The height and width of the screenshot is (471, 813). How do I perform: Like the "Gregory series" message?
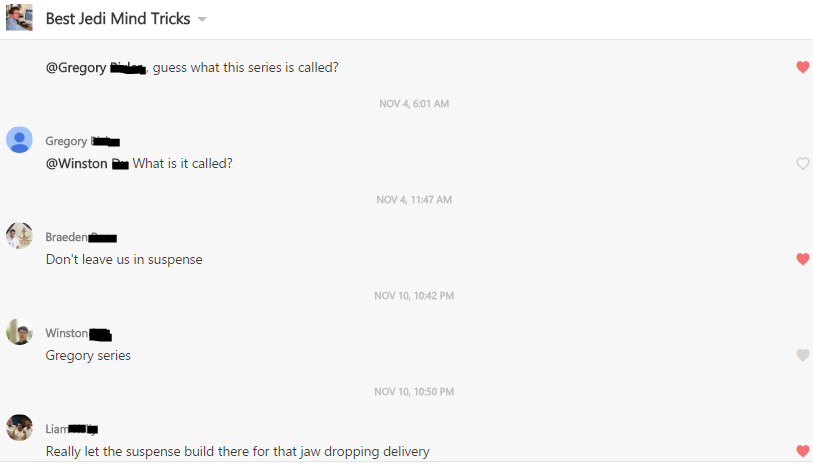[802, 355]
